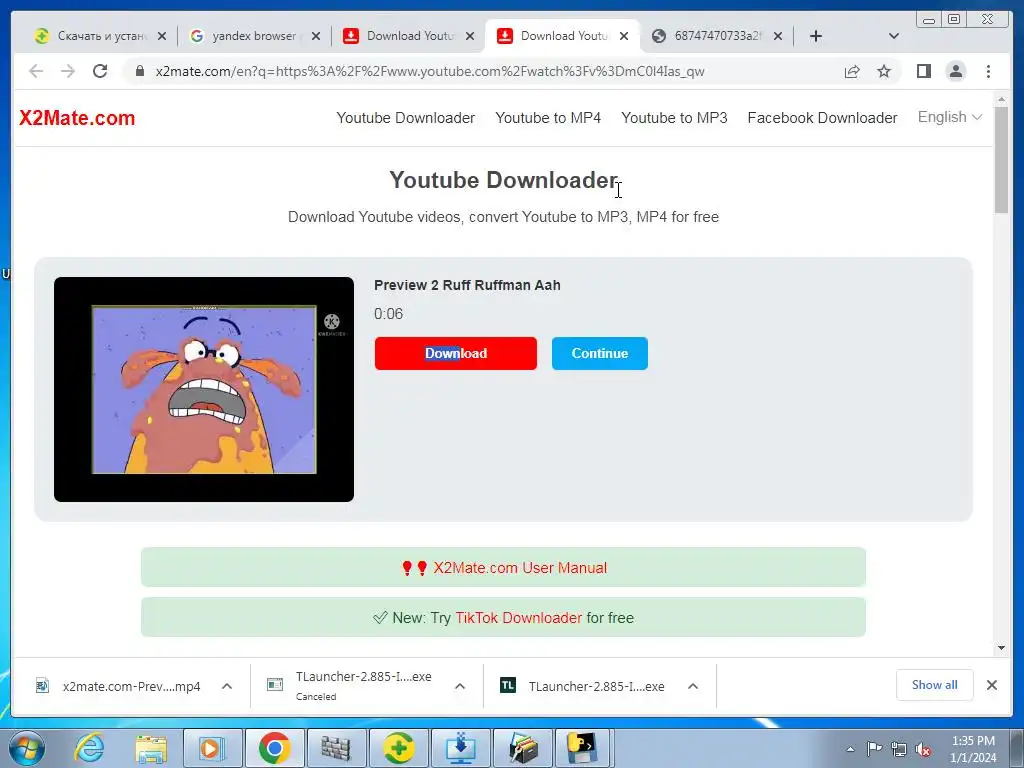
Task: Open X2Mate.com User Manual link
Action: point(520,568)
